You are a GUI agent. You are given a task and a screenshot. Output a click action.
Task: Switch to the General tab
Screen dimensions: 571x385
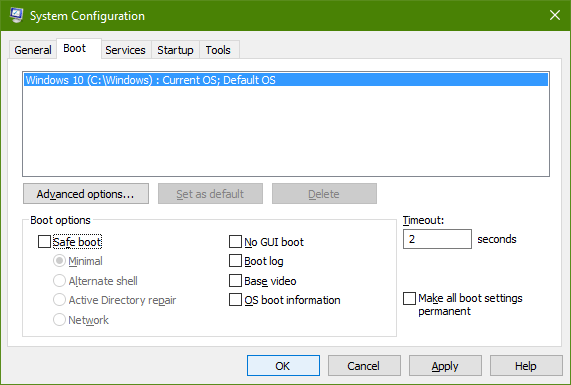[33, 50]
